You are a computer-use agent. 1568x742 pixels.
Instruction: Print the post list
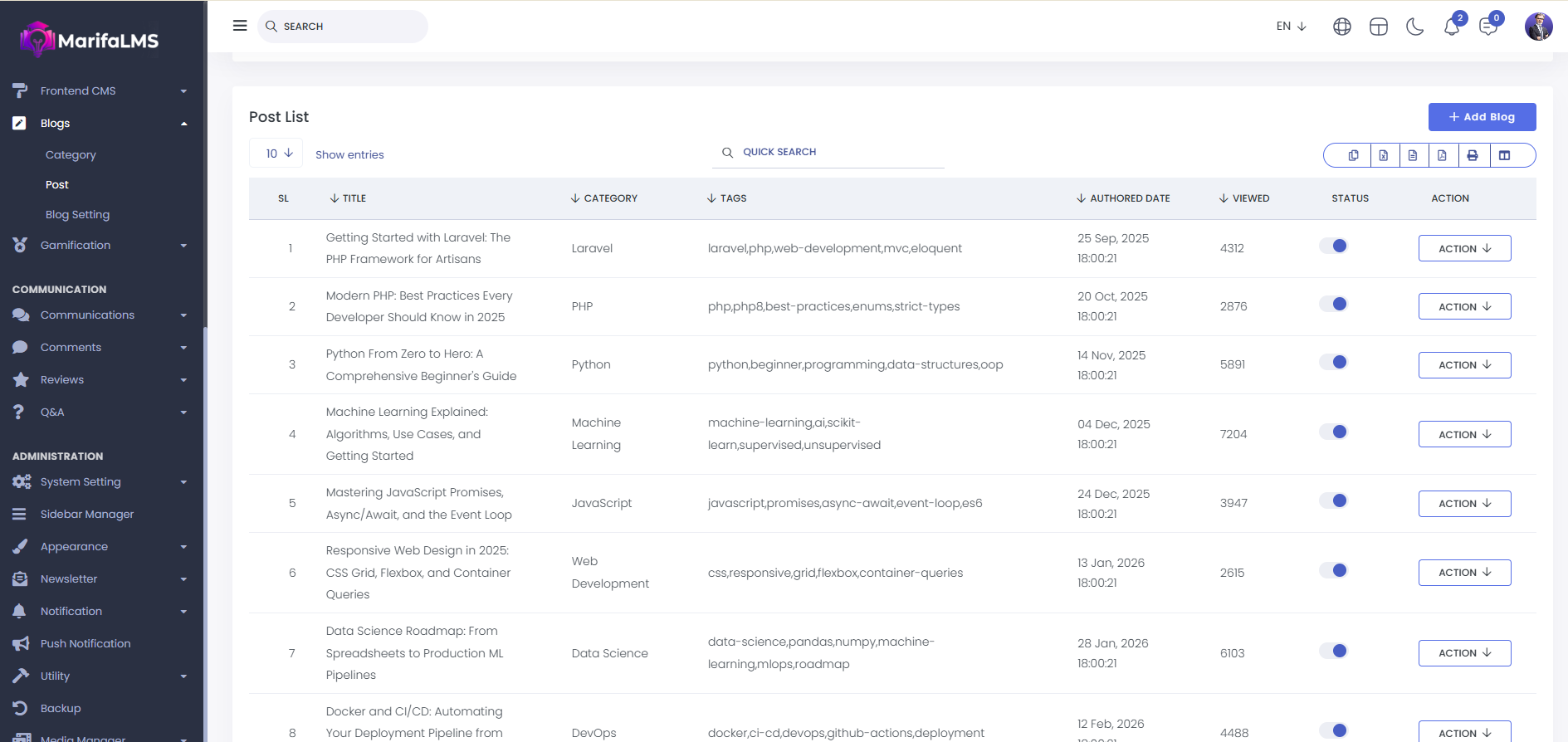click(1472, 155)
